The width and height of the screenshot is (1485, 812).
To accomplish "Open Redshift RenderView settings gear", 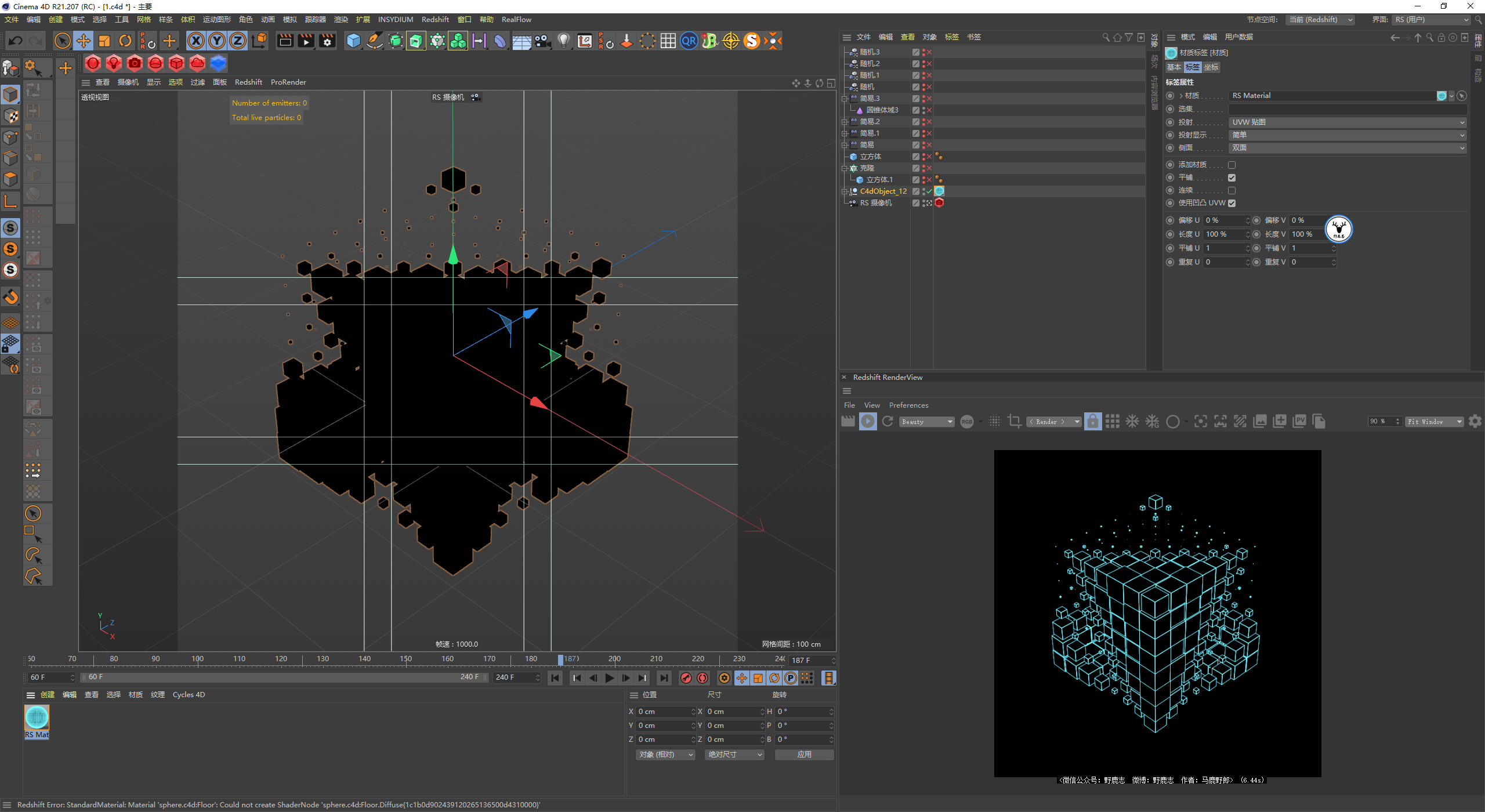I will click(x=1475, y=421).
